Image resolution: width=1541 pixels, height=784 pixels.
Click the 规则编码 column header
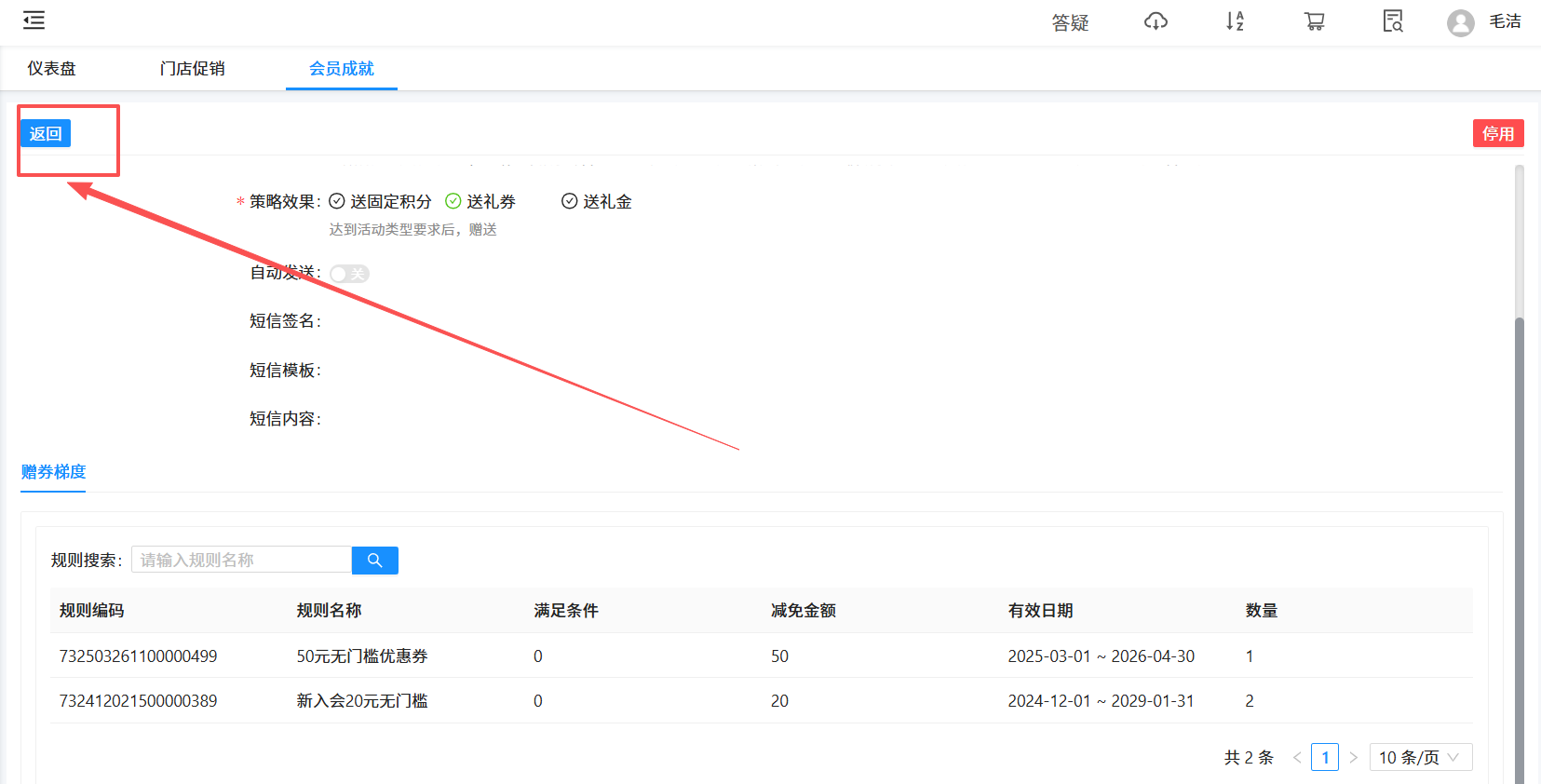91,611
